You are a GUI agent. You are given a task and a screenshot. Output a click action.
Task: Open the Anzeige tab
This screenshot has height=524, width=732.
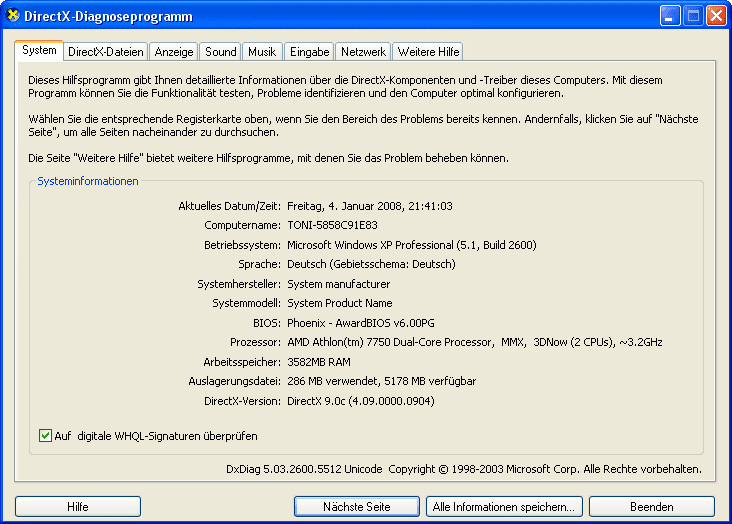tap(174, 52)
